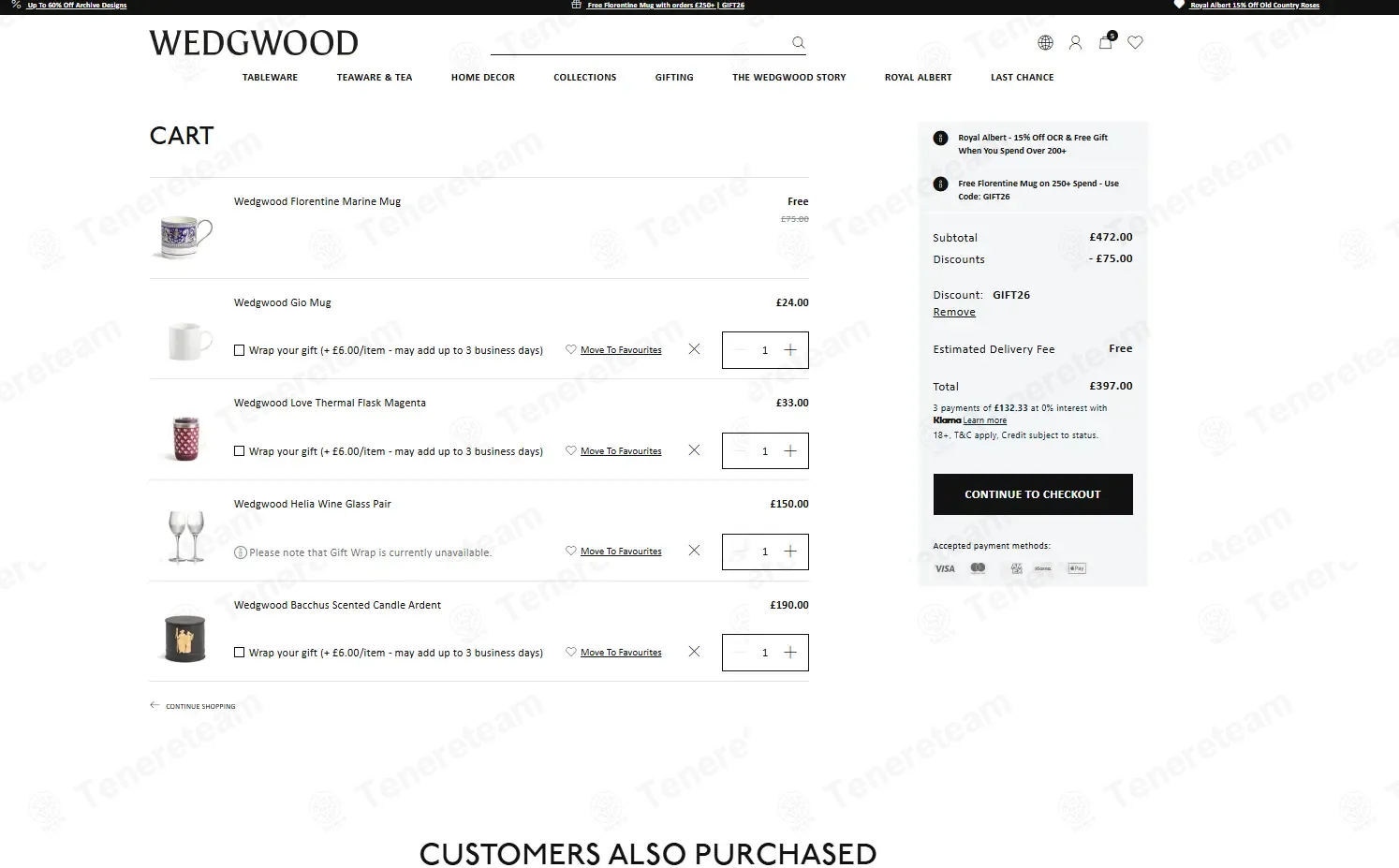The image size is (1399, 868).
Task: Move Helia Wine Glass Pair to Favourites
Action: pos(621,552)
